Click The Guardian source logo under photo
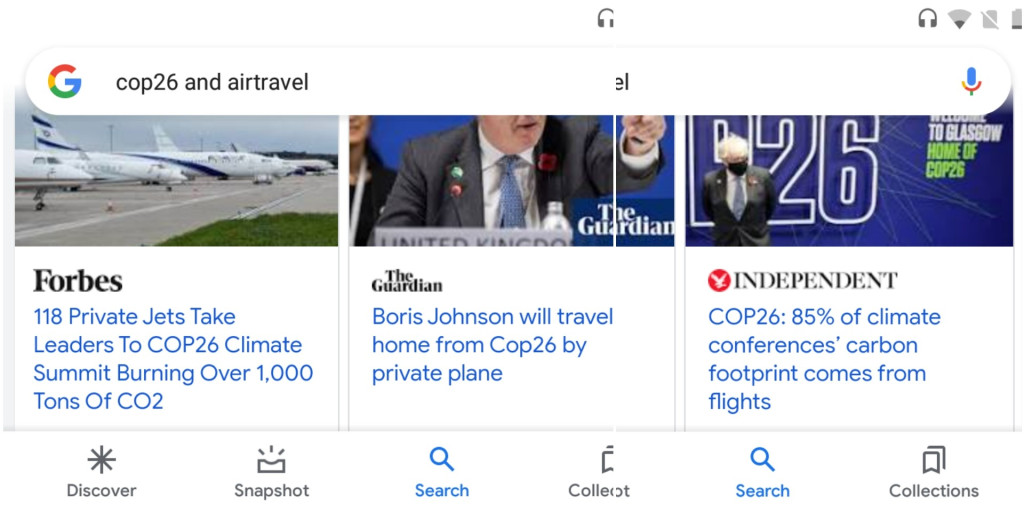The image size is (1024, 512). click(x=407, y=281)
